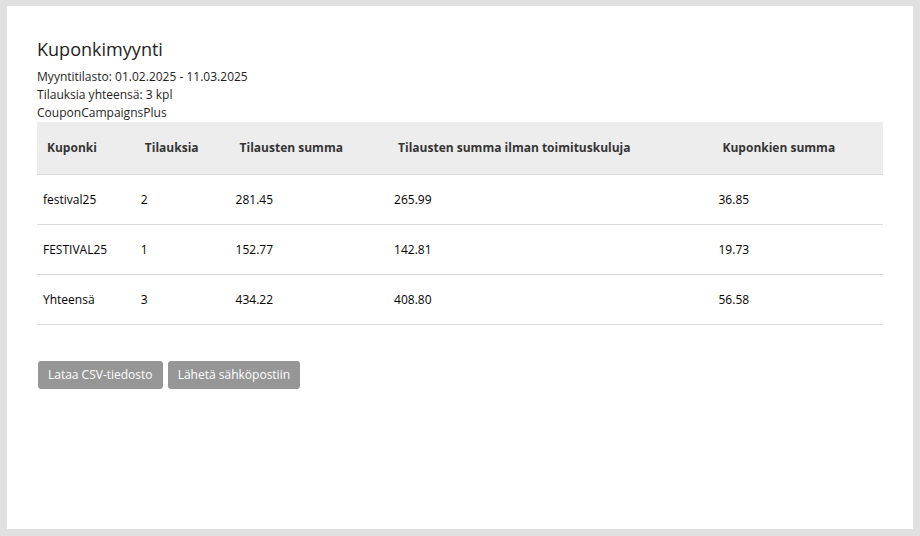Select the 408.80 total without shipping

coord(412,300)
